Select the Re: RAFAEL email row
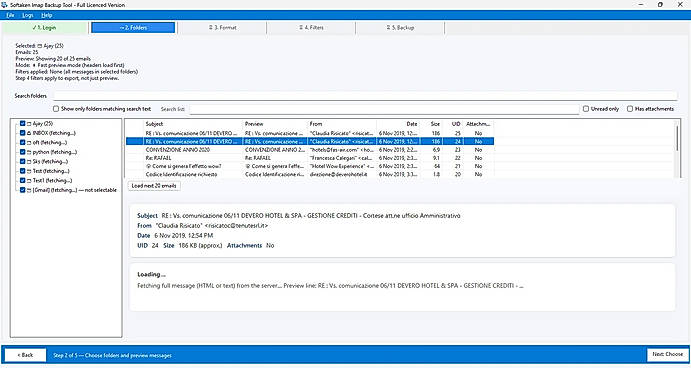Screen dimensions: 691x368 [x=309, y=158]
